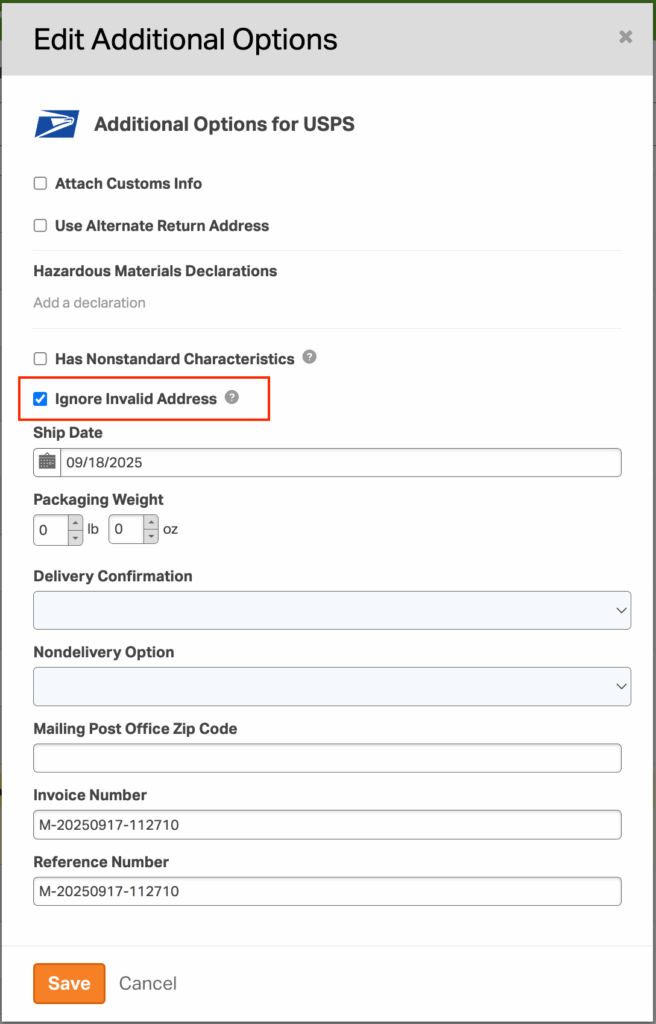Close the Edit Additional Options dialog
Screen dimensions: 656x1024
click(x=625, y=37)
